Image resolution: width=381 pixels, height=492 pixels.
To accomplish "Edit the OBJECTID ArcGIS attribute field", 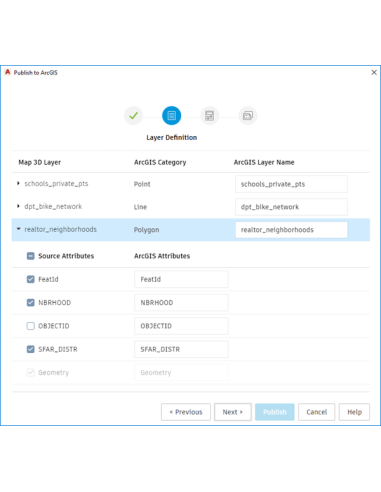I will pyautogui.click(x=181, y=326).
